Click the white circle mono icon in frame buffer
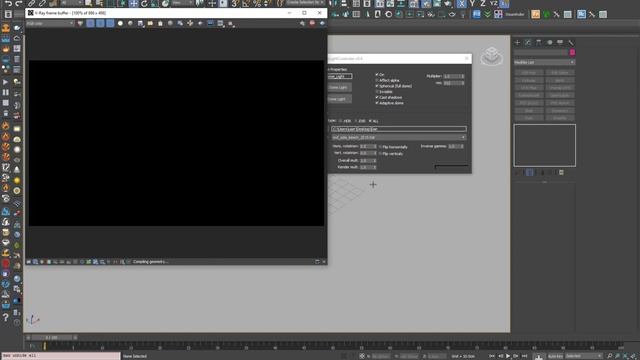 (x=120, y=24)
